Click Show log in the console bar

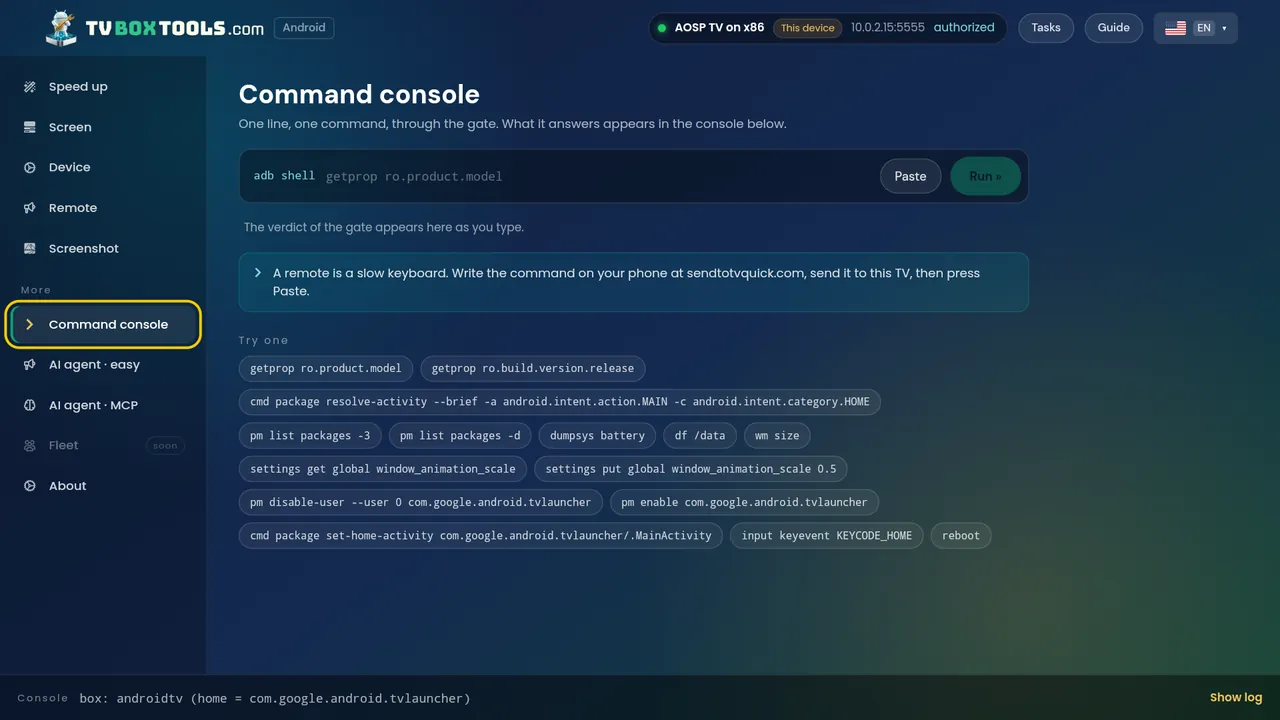1236,698
